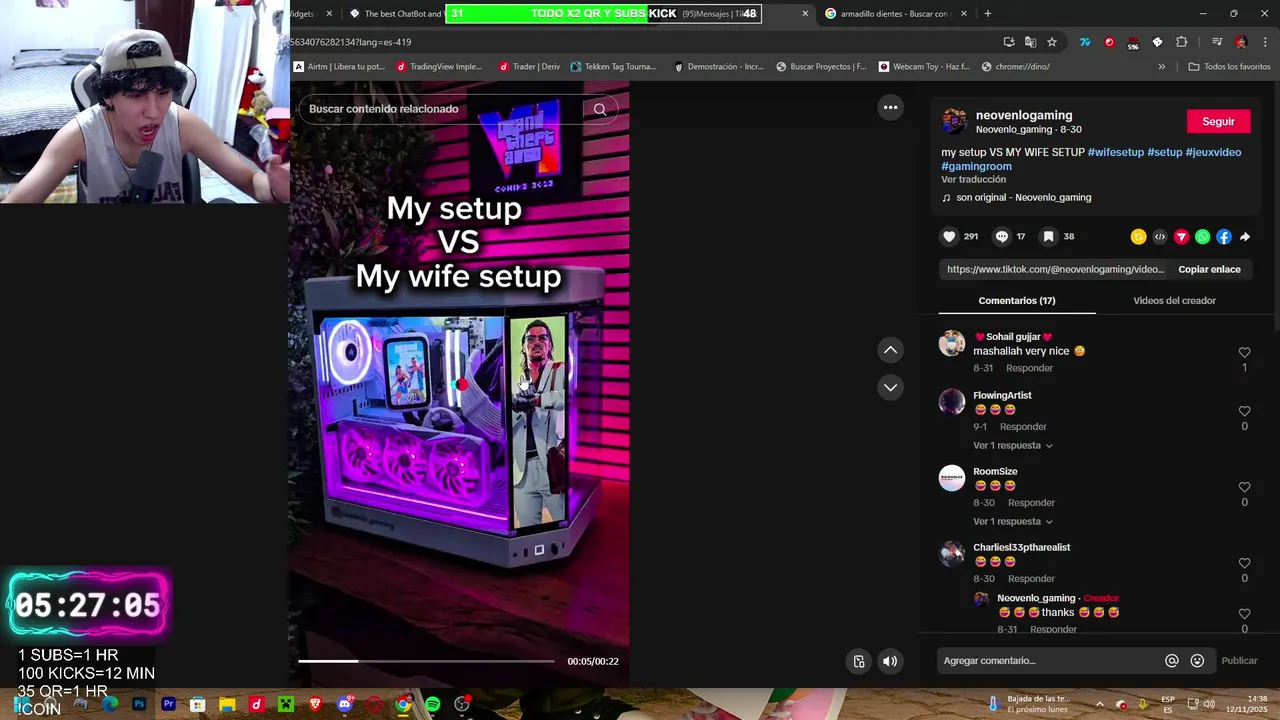Switch to armadillo dientes browser tab
The image size is (1280, 720).
[x=893, y=14]
